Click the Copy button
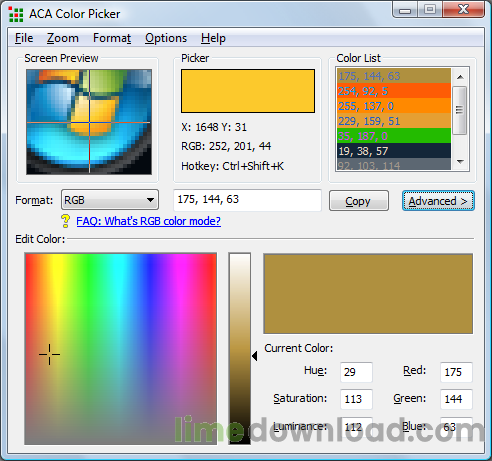492x461 pixels. pyautogui.click(x=359, y=201)
